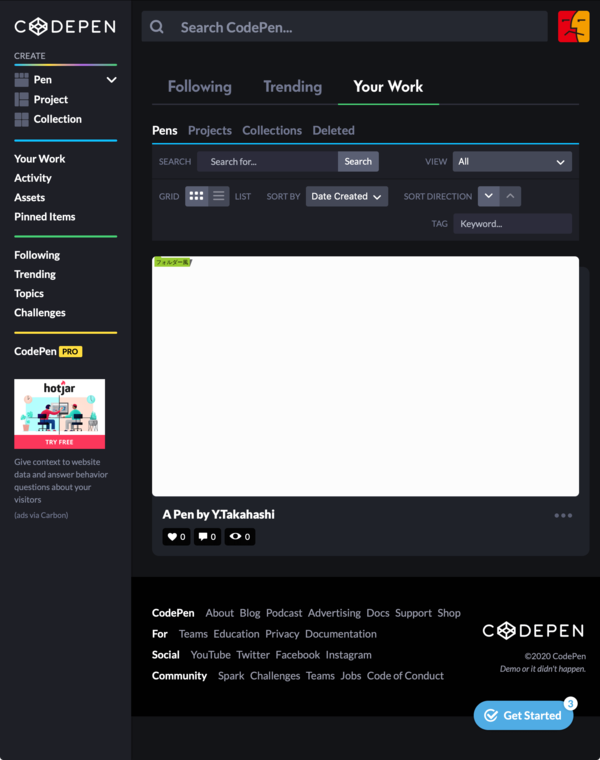Open the Jobs footer link
600x760 pixels.
coord(351,676)
